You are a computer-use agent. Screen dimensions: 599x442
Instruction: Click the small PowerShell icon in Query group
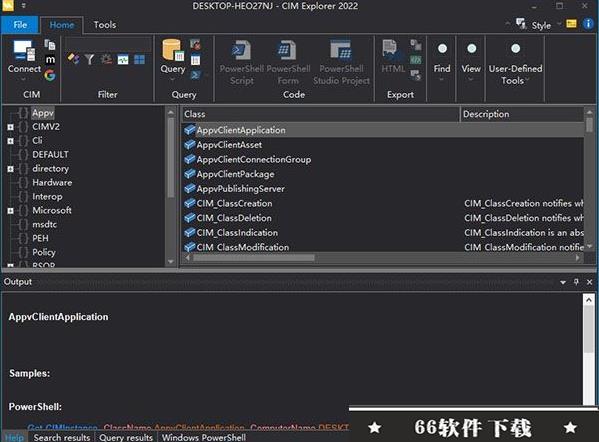click(195, 75)
